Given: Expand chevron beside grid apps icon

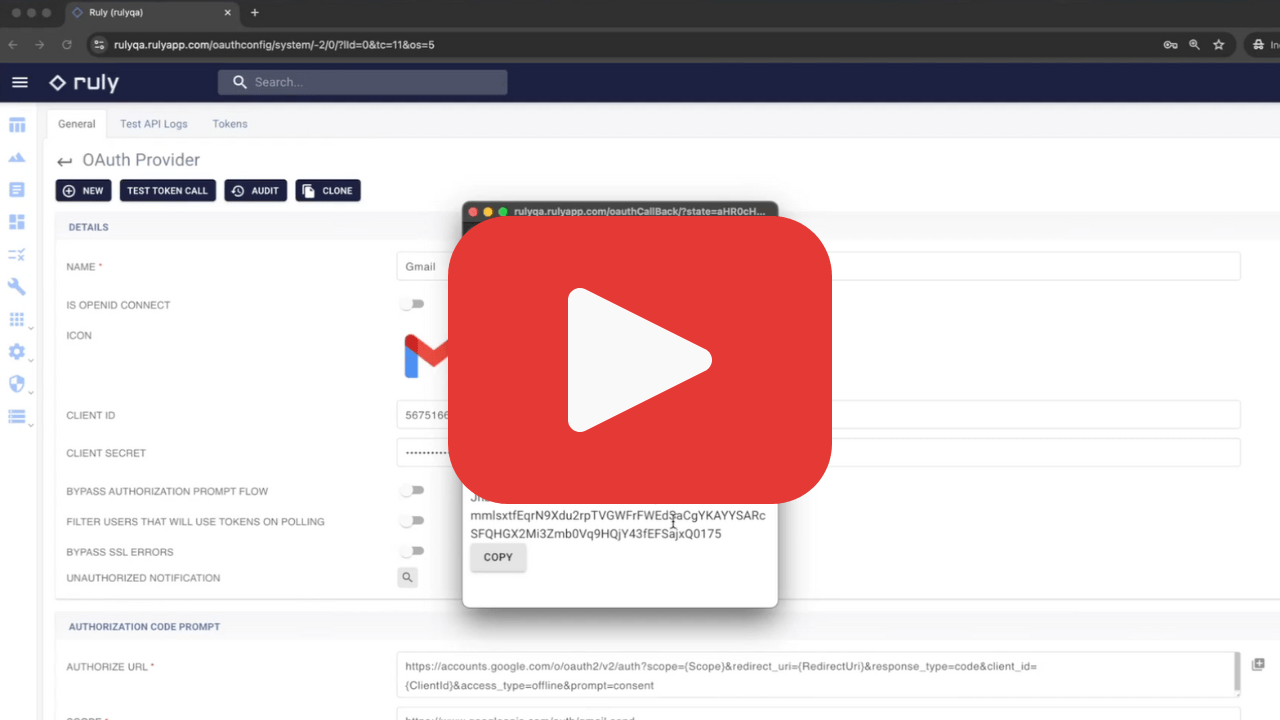Looking at the screenshot, I should pos(31,328).
